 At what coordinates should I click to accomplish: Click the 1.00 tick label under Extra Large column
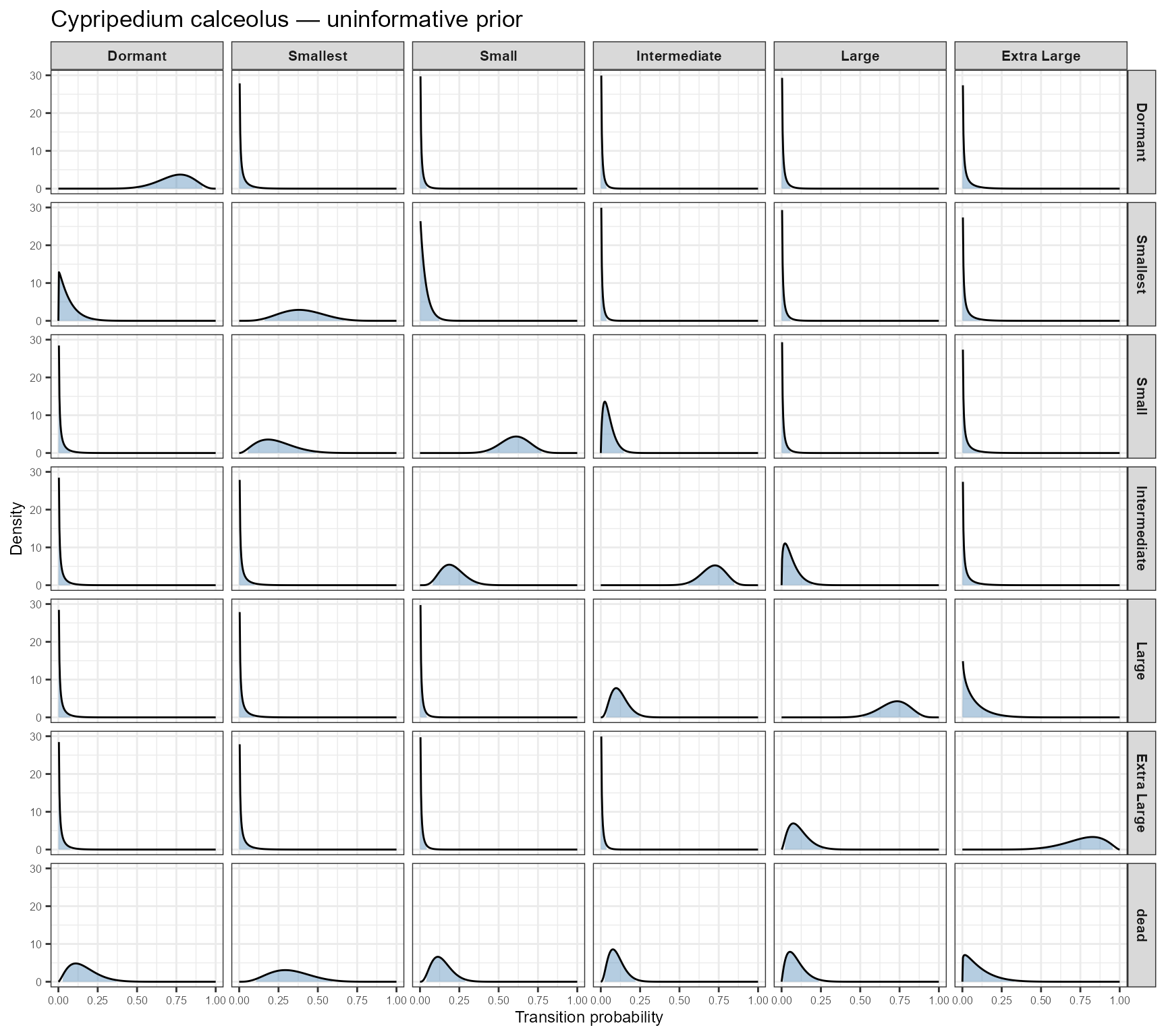(1120, 1000)
